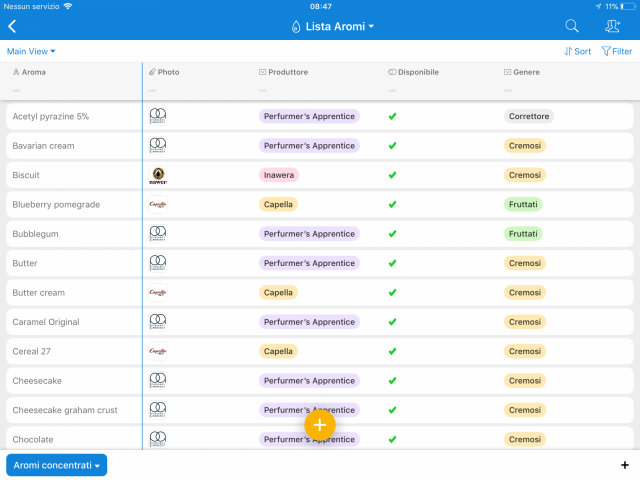Viewport: 640px width, 480px height.
Task: Change Fruttati genre for Bubblegum
Action: [523, 234]
